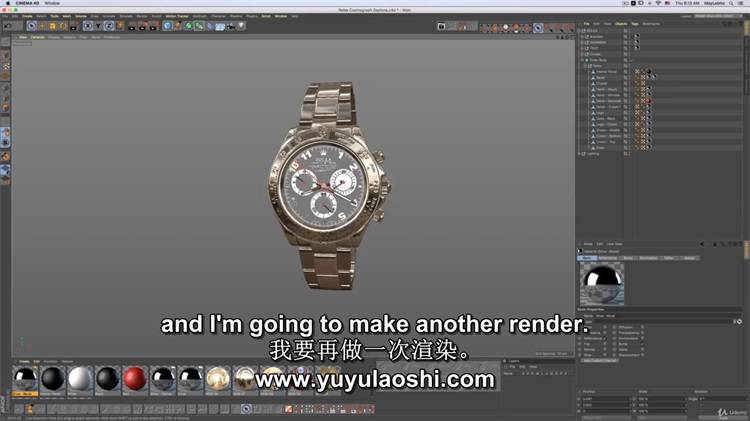
Task: Click the material preview sphere in attributes
Action: [602, 284]
